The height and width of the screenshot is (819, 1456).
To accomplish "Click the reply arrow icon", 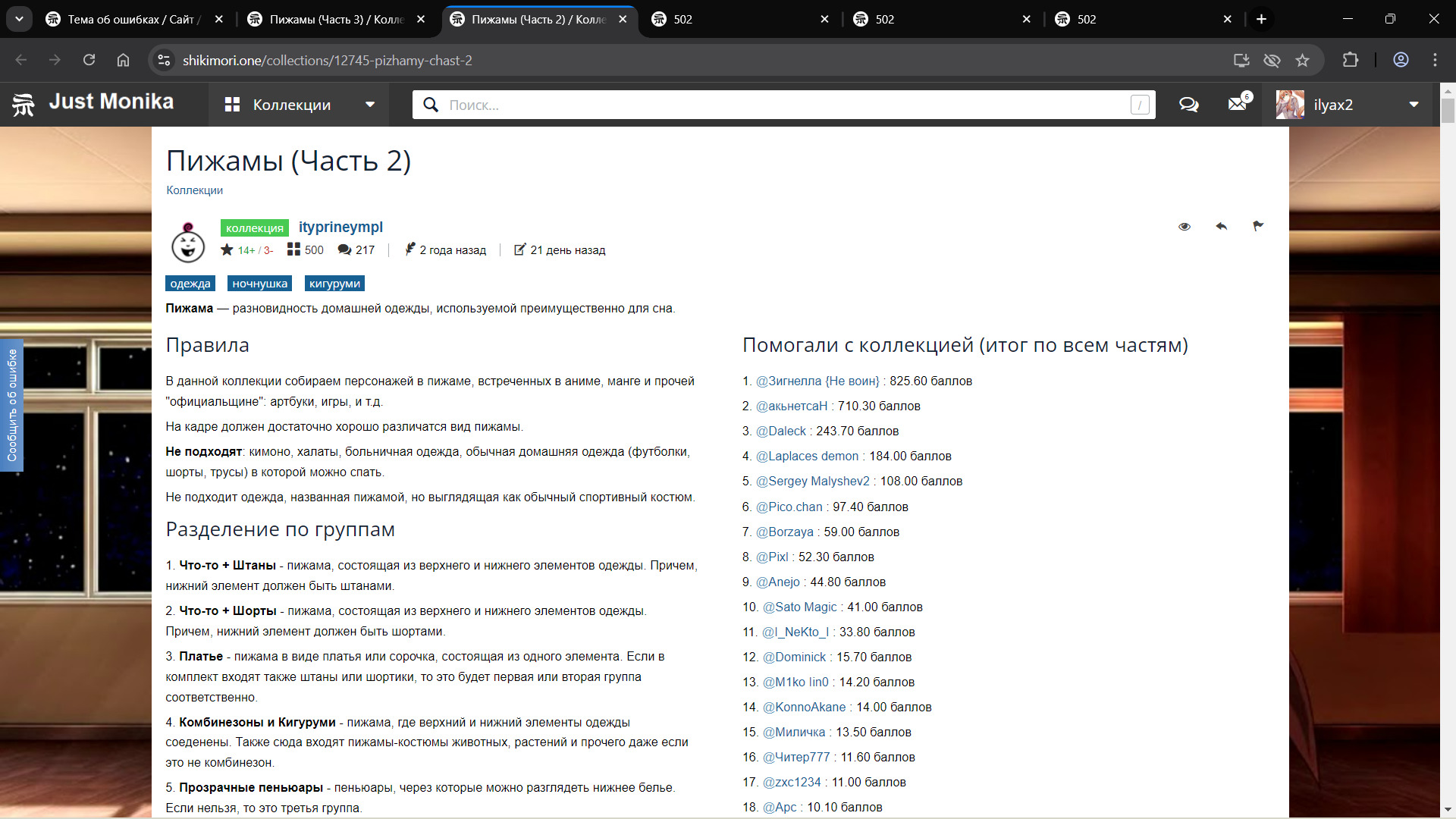I will point(1221,226).
